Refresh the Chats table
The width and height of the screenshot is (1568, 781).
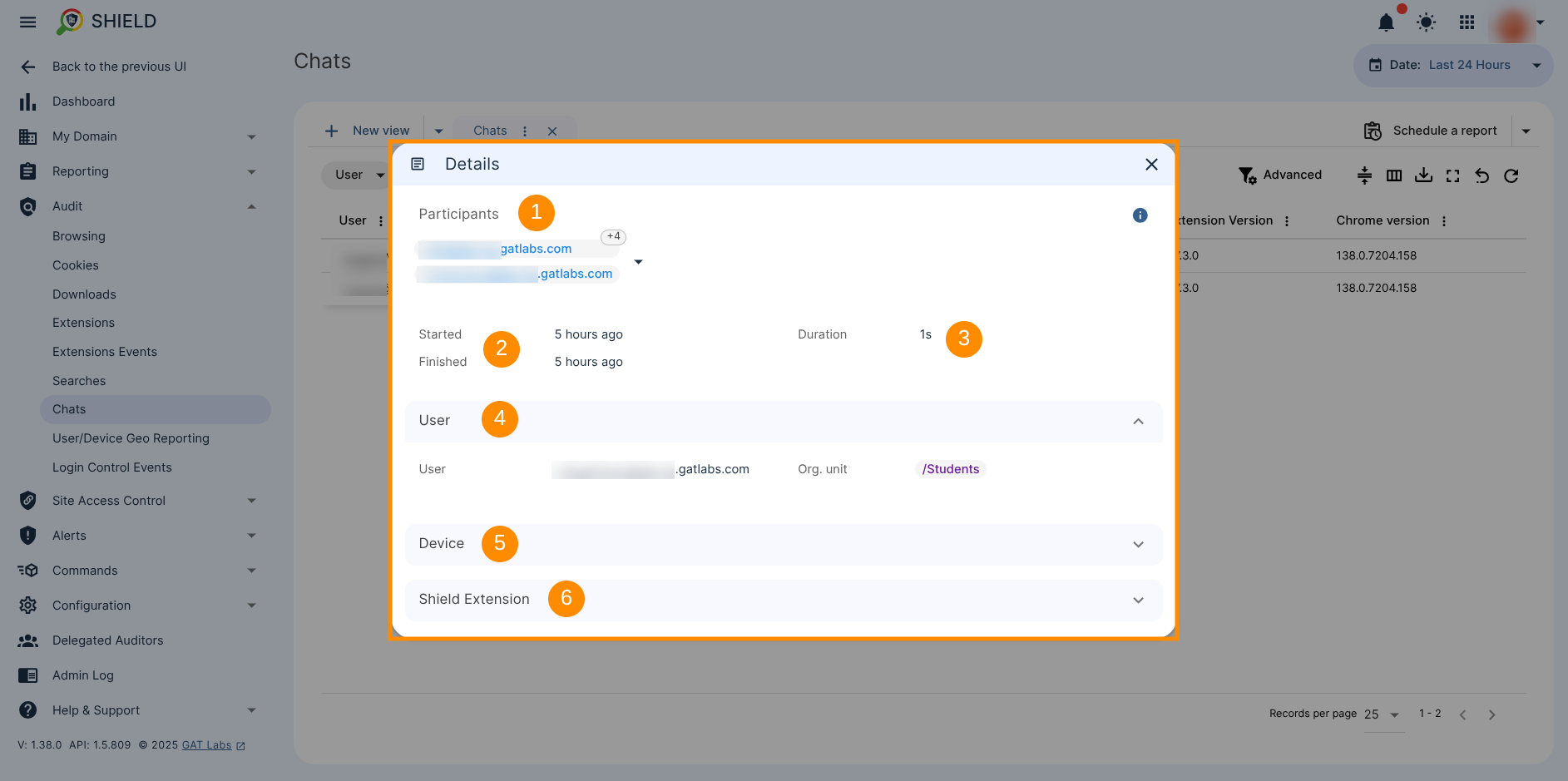[x=1511, y=175]
